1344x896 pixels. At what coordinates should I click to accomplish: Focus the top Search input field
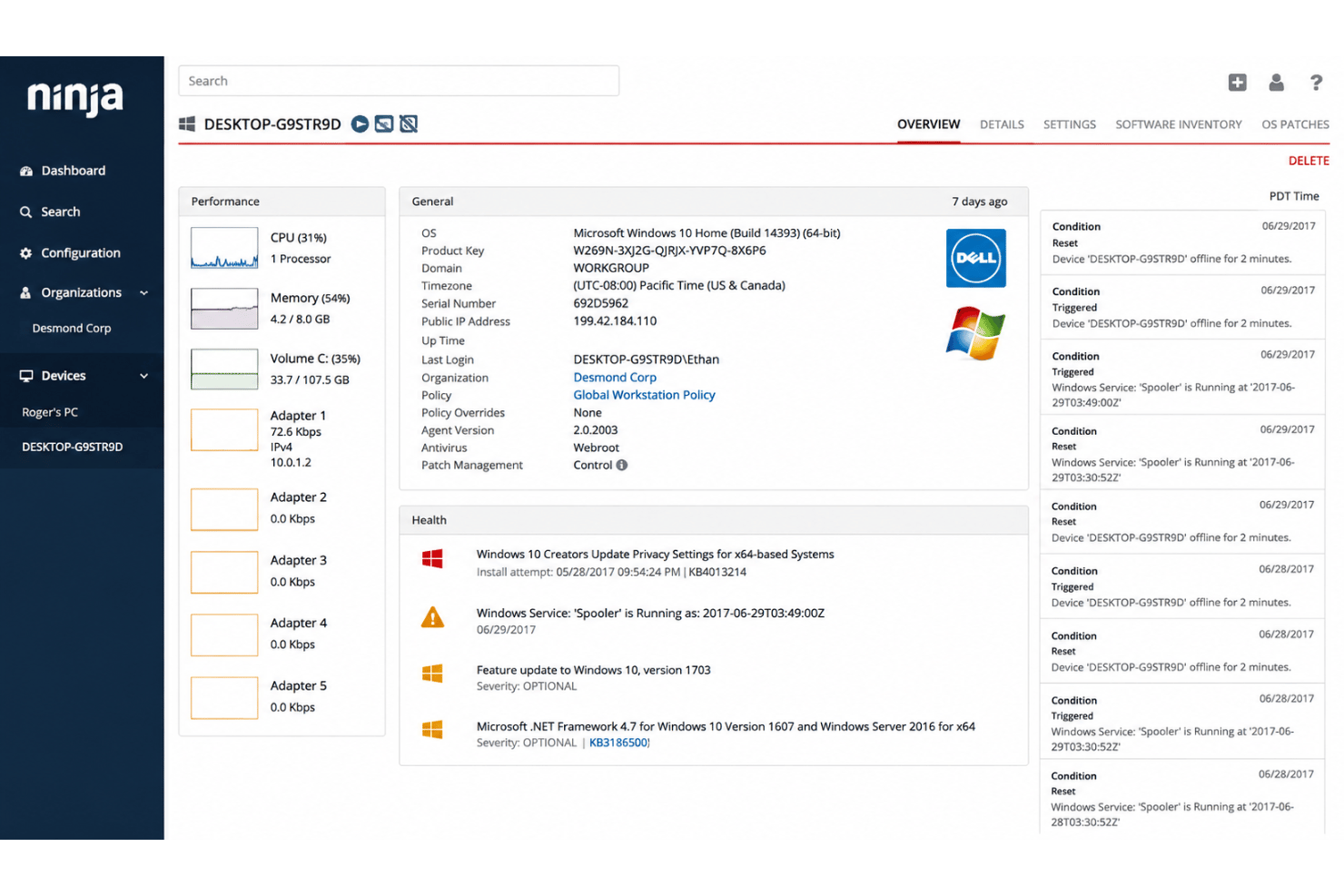coord(399,81)
